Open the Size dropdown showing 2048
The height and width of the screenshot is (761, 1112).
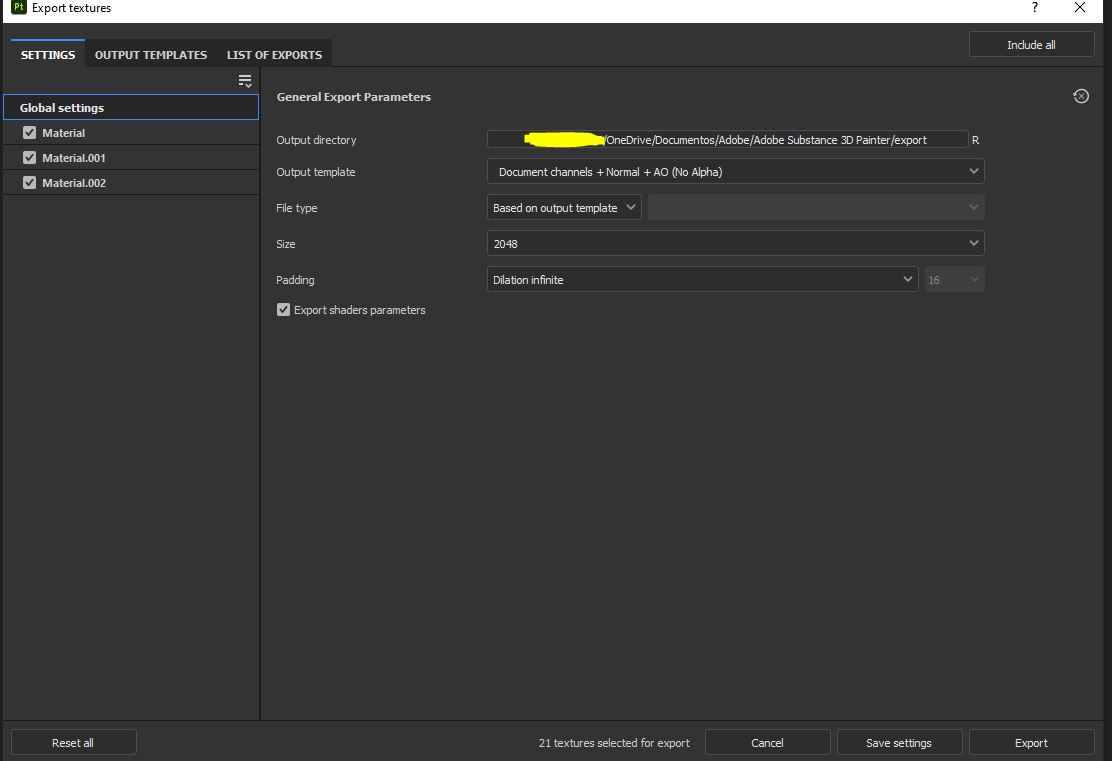(x=735, y=243)
